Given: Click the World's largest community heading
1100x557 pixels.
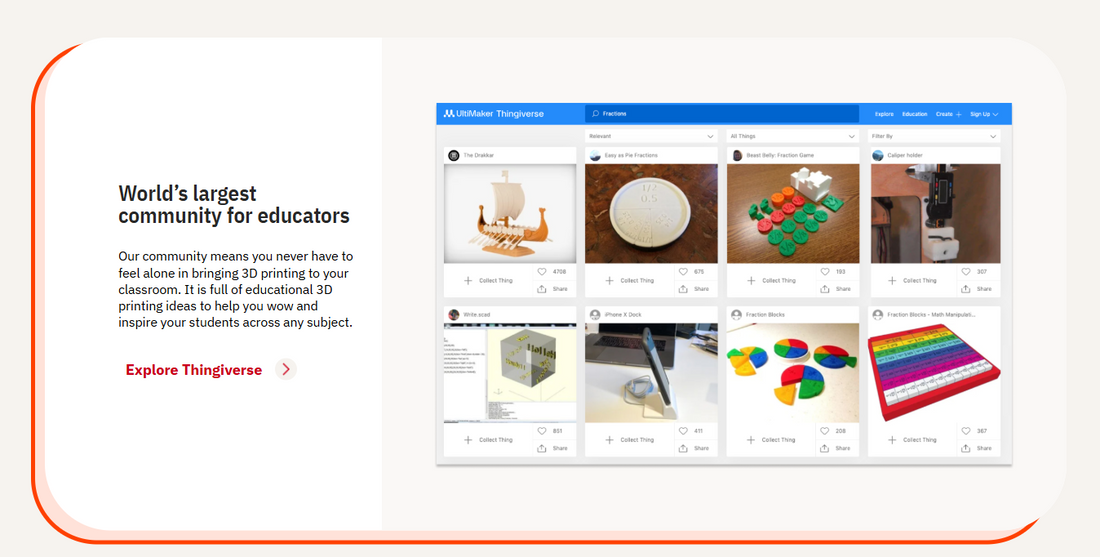Looking at the screenshot, I should tap(234, 204).
